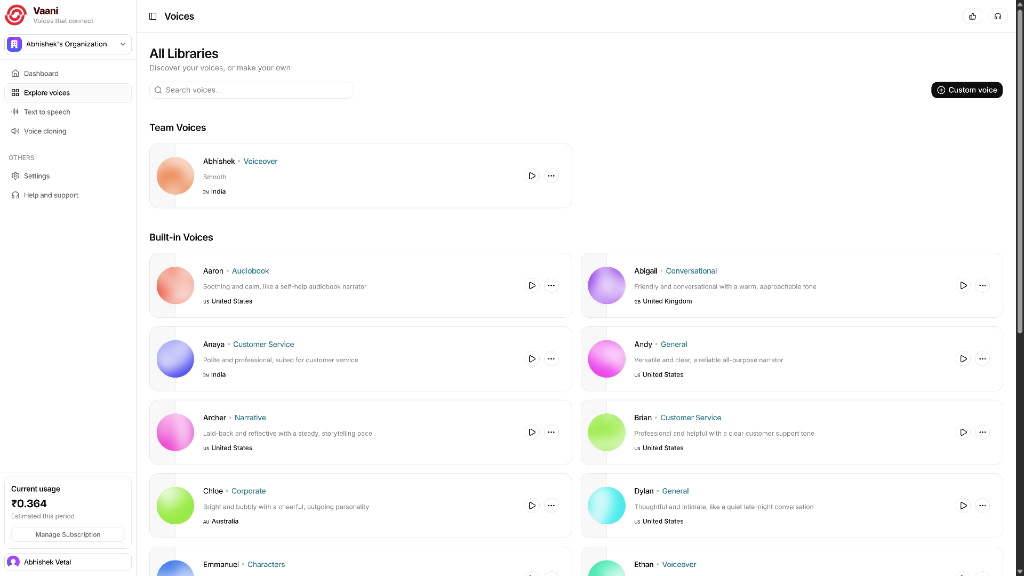Click the Narrative tag on Archer
The image size is (1024, 576).
click(x=250, y=418)
